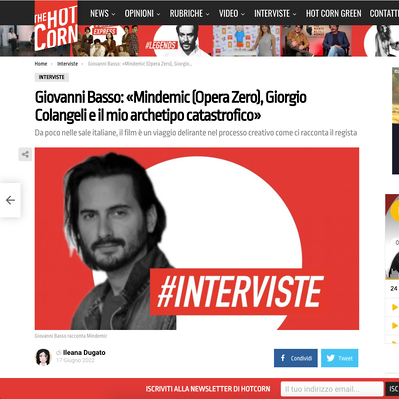Play second track arrow in sidebar widget

click(395, 325)
